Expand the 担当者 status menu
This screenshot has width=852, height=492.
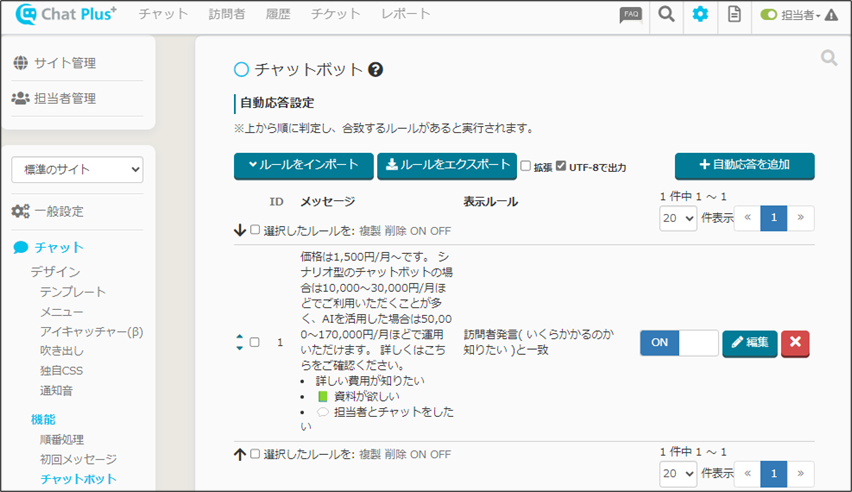(798, 15)
